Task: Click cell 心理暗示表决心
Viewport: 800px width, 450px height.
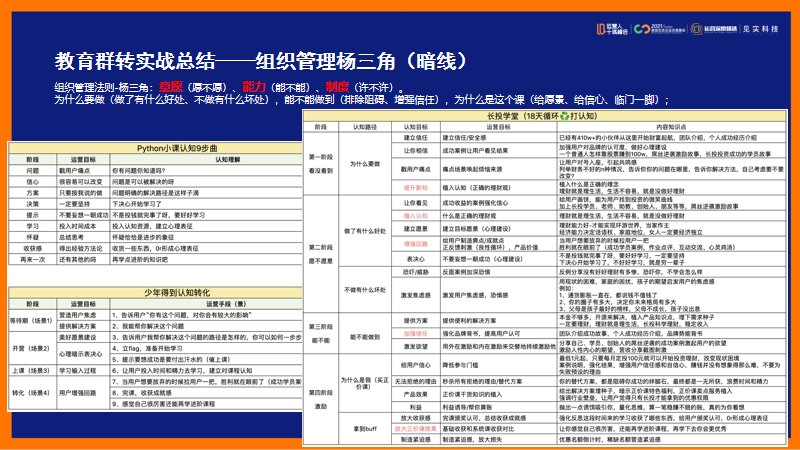Action: click(81, 354)
